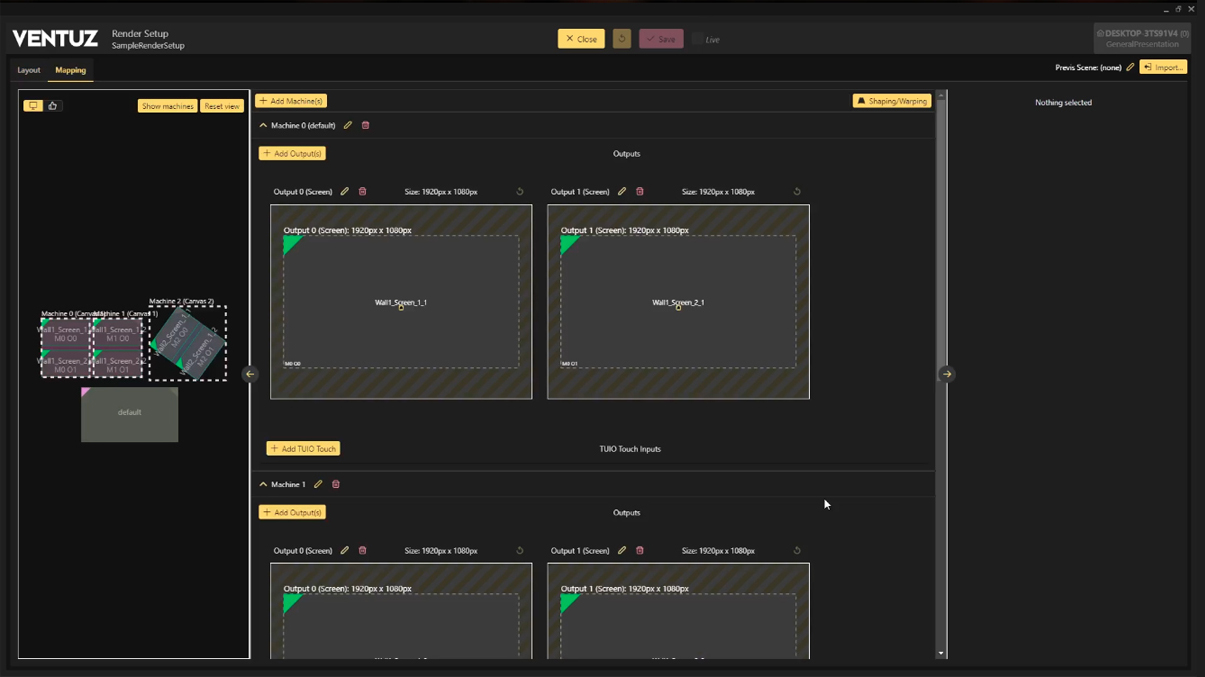Viewport: 1205px width, 677px height.
Task: Click Add Machine(s) button
Action: tap(291, 101)
